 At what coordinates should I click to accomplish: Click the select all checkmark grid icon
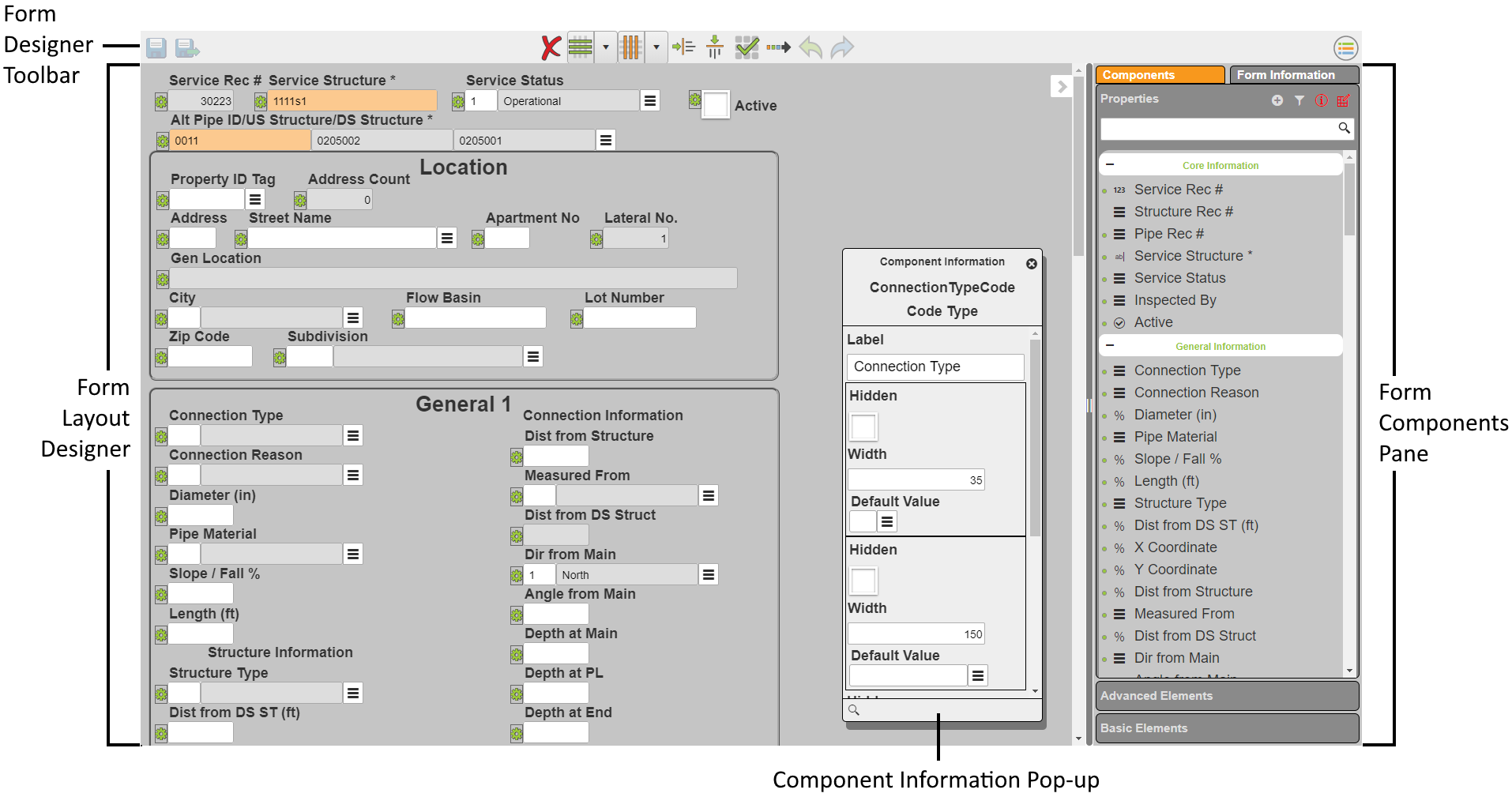coord(747,47)
